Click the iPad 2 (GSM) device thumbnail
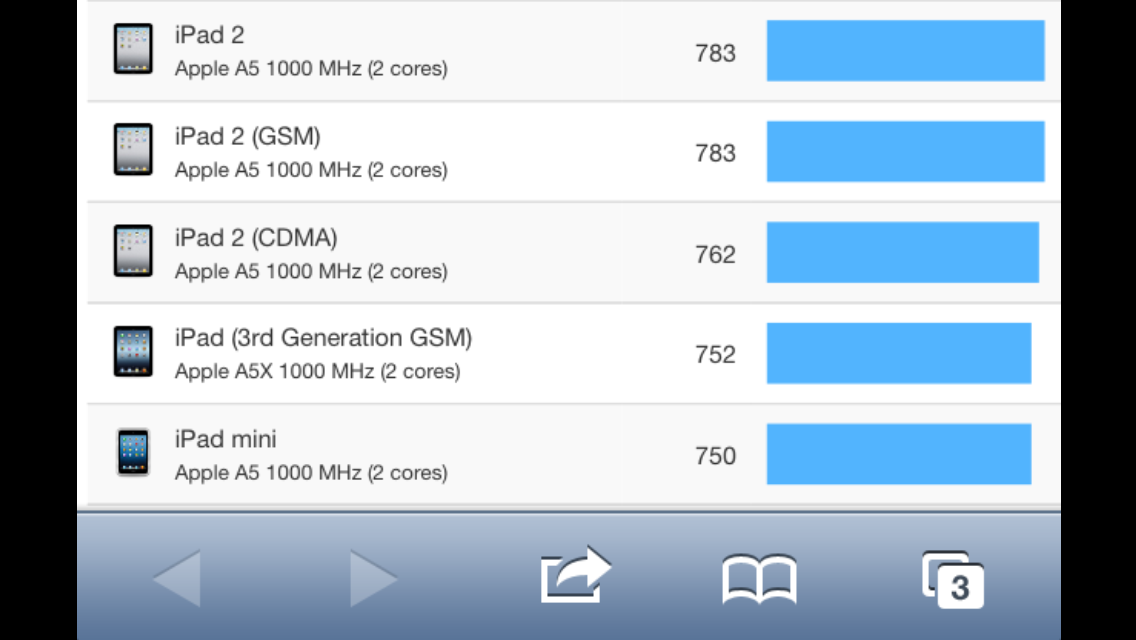Viewport: 1136px width, 640px height. pos(133,149)
